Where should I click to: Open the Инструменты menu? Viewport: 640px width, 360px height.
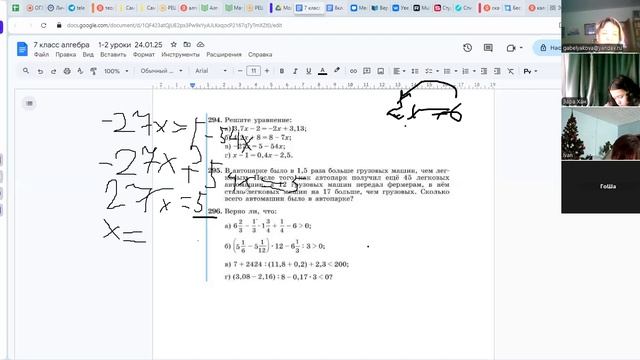(x=180, y=54)
